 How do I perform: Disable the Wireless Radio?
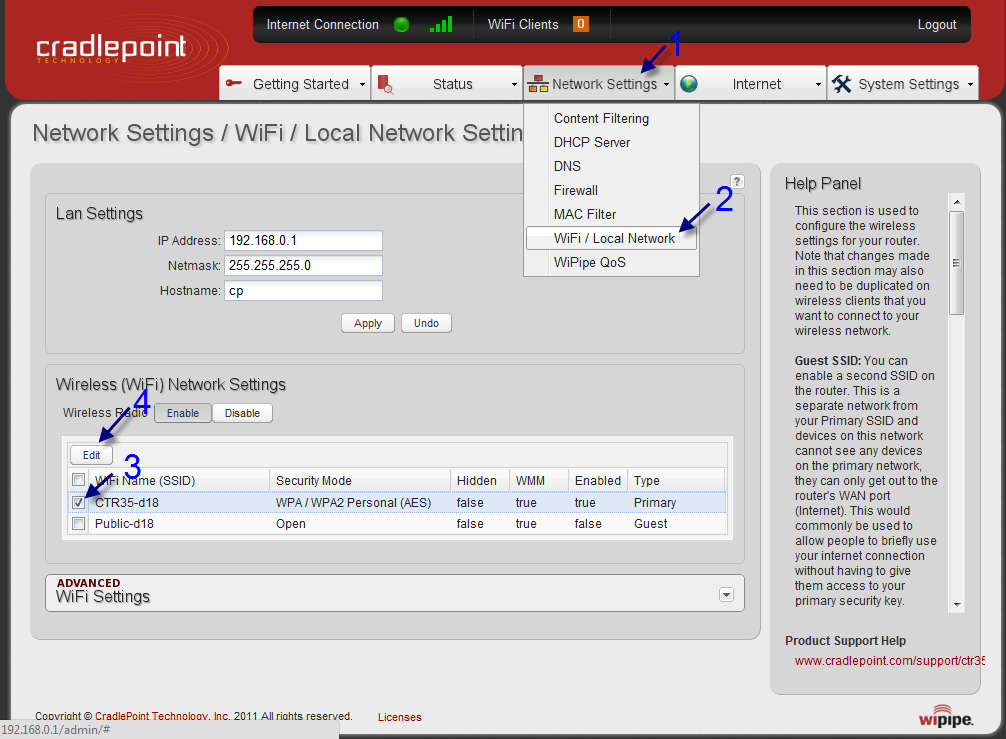(243, 413)
